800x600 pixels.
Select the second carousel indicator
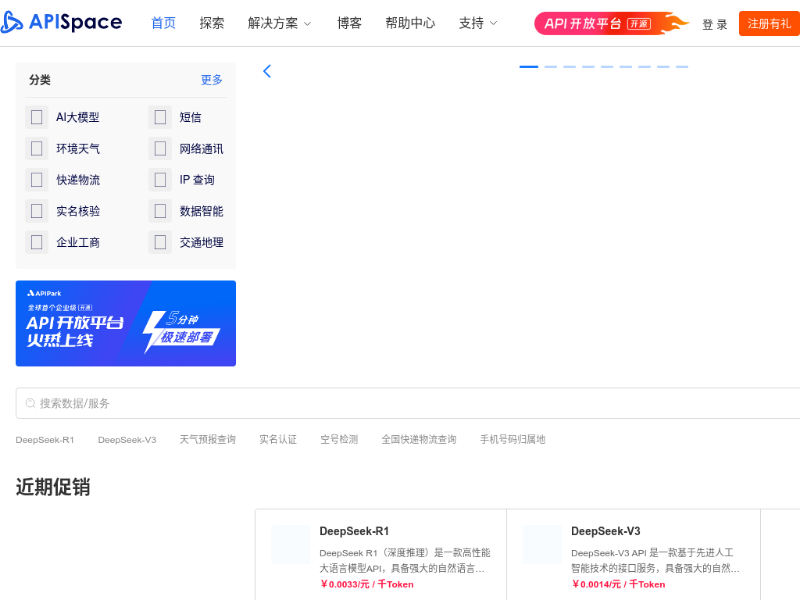551,67
